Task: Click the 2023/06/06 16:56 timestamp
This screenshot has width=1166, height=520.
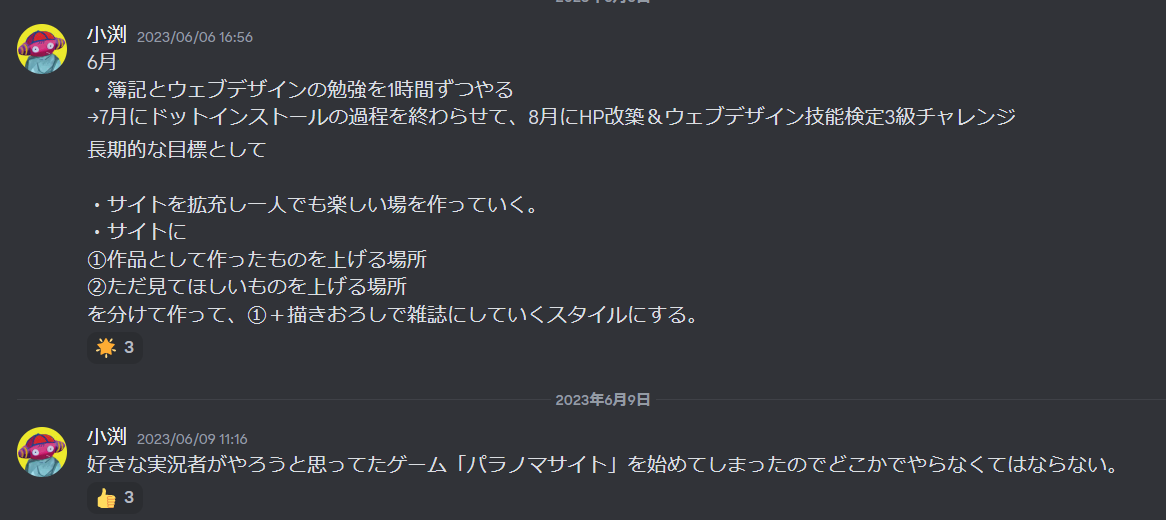Action: click(x=195, y=36)
